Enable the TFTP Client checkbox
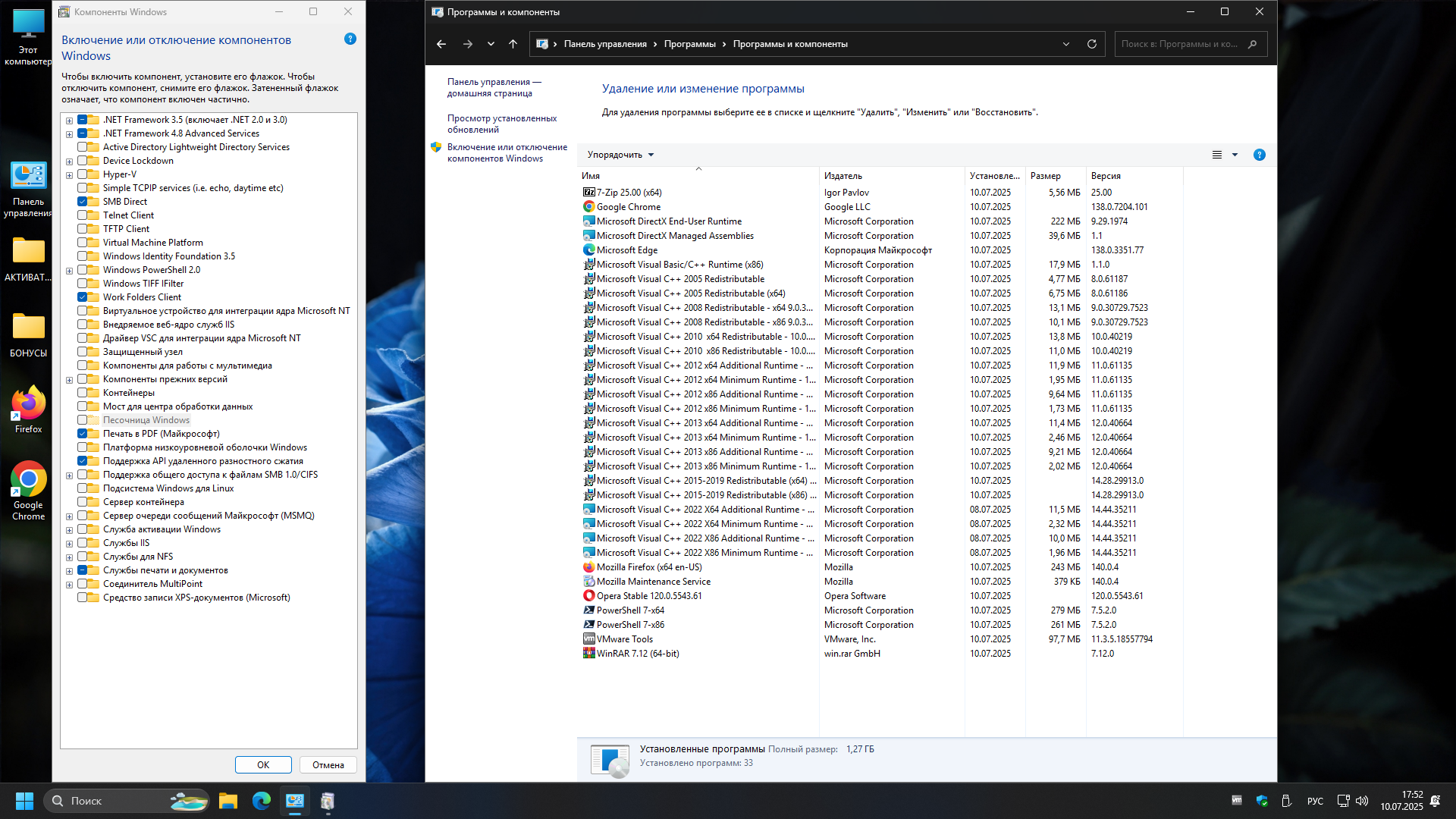This screenshot has height=819, width=1456. tap(83, 229)
